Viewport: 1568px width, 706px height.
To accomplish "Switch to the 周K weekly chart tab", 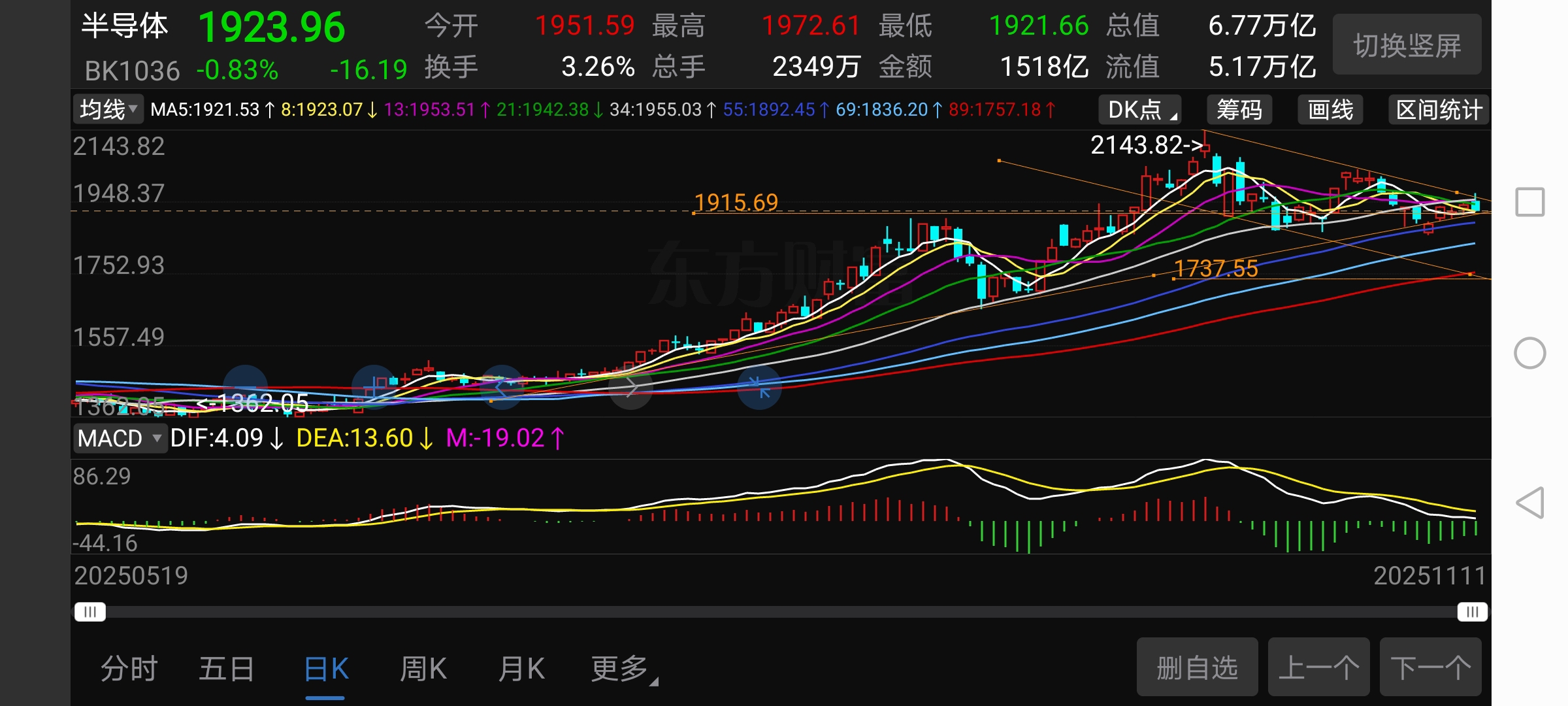I will point(423,669).
